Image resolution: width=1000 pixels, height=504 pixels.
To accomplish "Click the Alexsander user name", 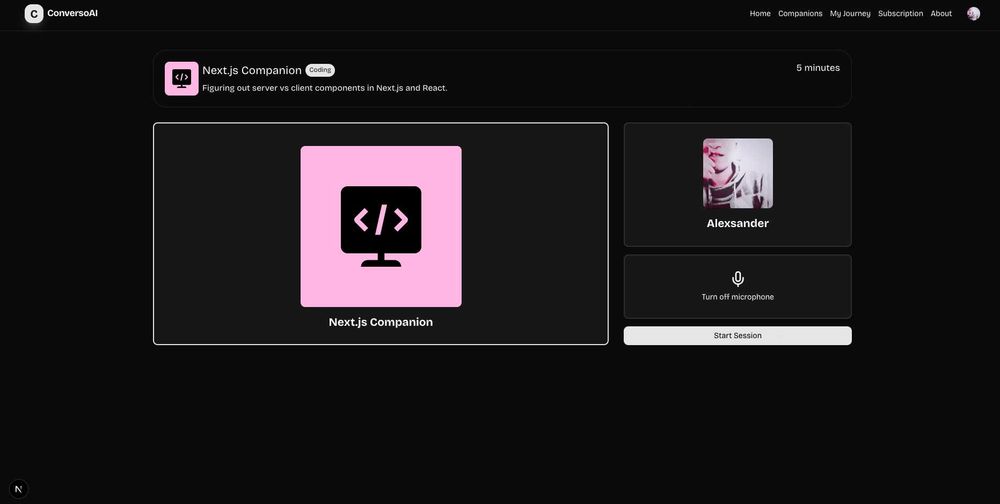I will coord(738,223).
